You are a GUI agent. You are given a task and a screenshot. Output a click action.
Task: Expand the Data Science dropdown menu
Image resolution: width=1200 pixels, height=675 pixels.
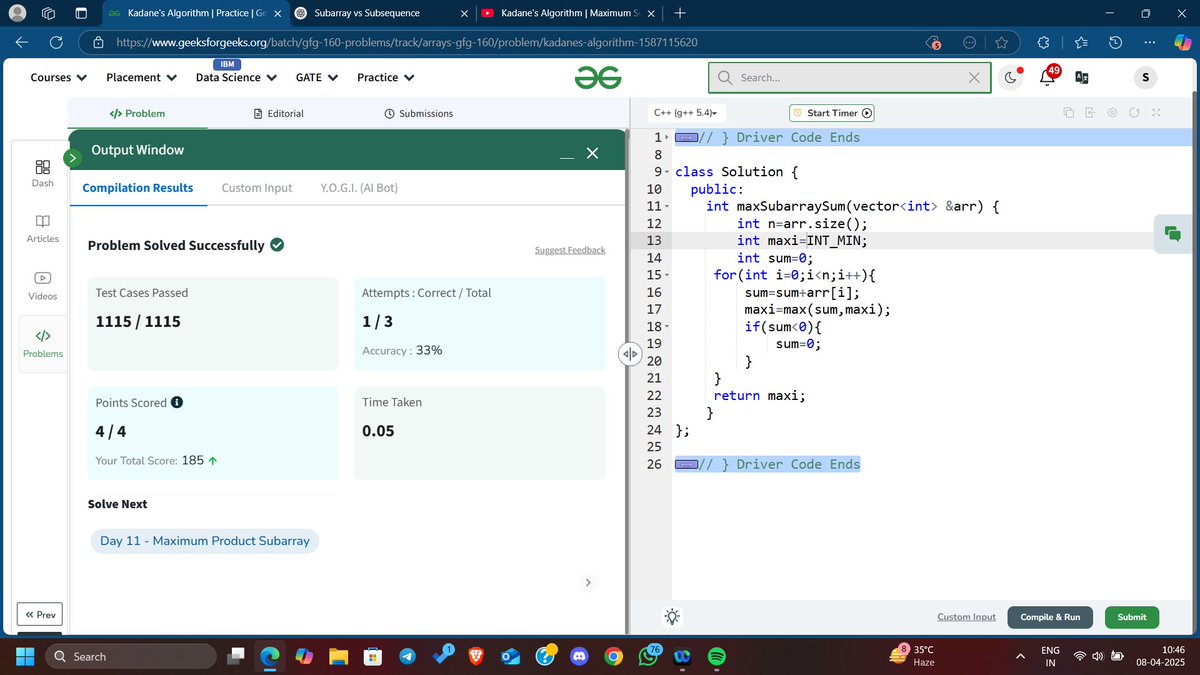(236, 77)
